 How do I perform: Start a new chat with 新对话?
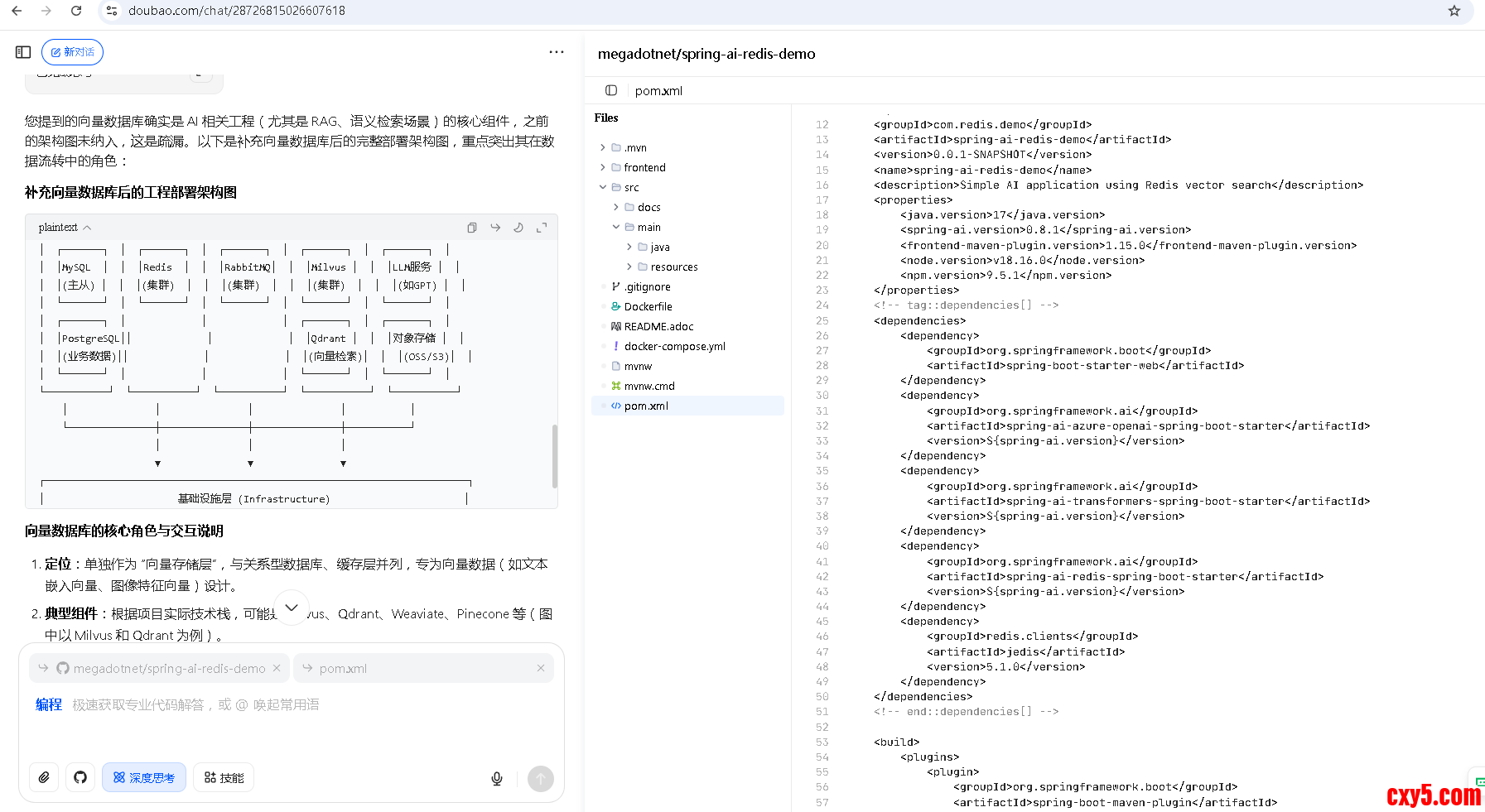(72, 52)
